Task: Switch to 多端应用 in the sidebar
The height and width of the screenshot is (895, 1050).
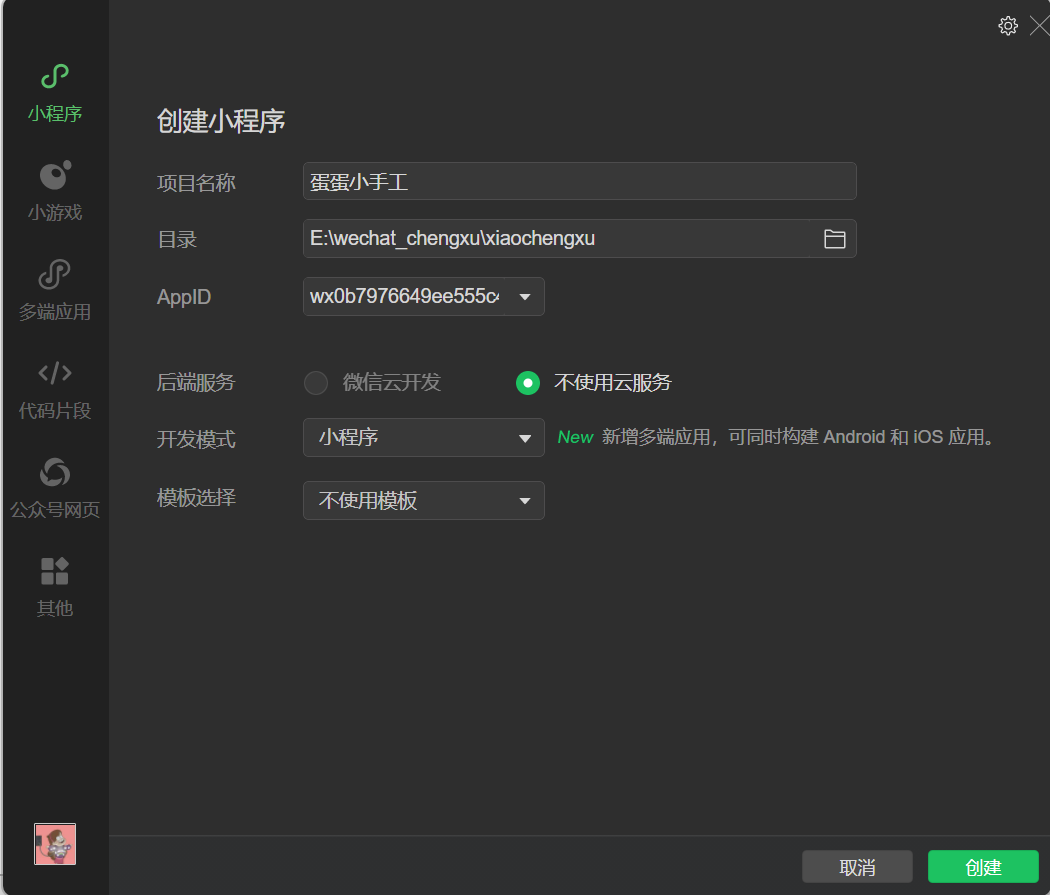Action: click(55, 291)
